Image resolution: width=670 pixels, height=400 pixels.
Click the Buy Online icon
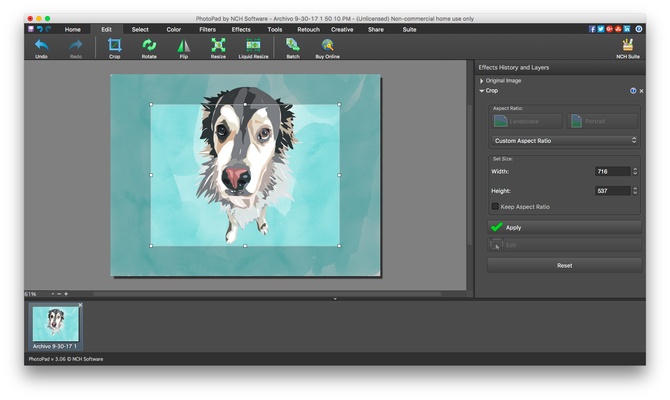[x=327, y=48]
